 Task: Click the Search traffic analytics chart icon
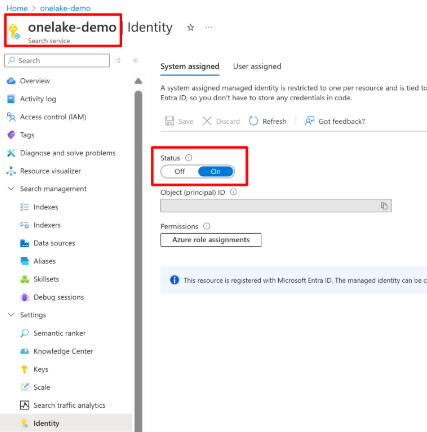pos(24,405)
